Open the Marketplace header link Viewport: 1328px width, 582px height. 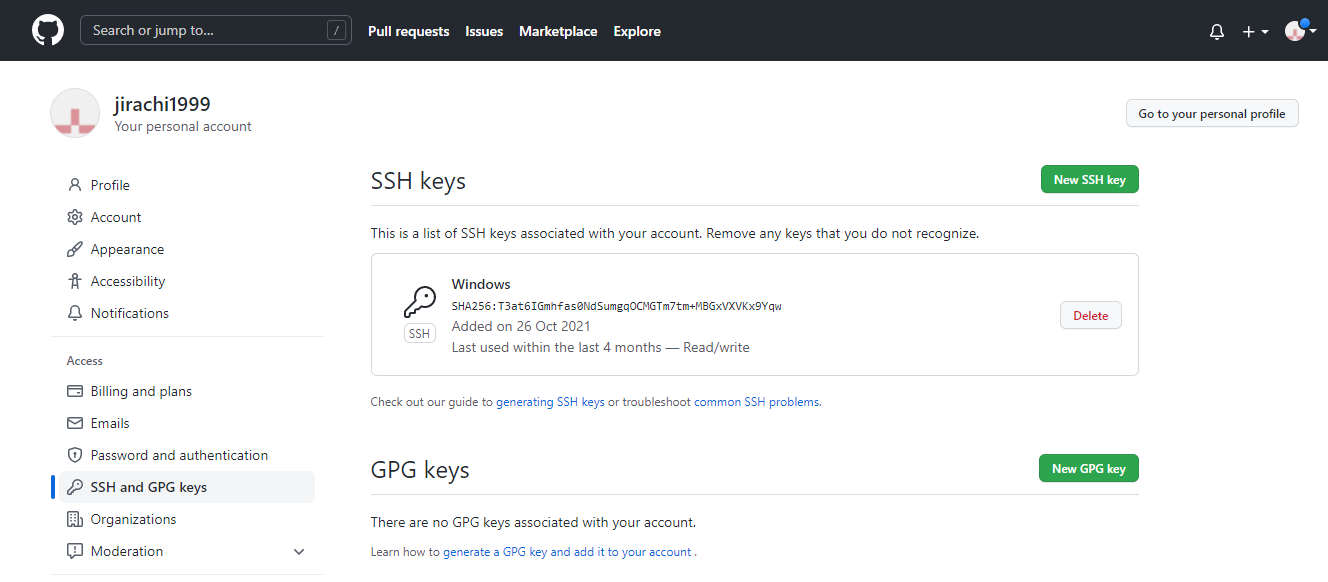click(x=558, y=31)
